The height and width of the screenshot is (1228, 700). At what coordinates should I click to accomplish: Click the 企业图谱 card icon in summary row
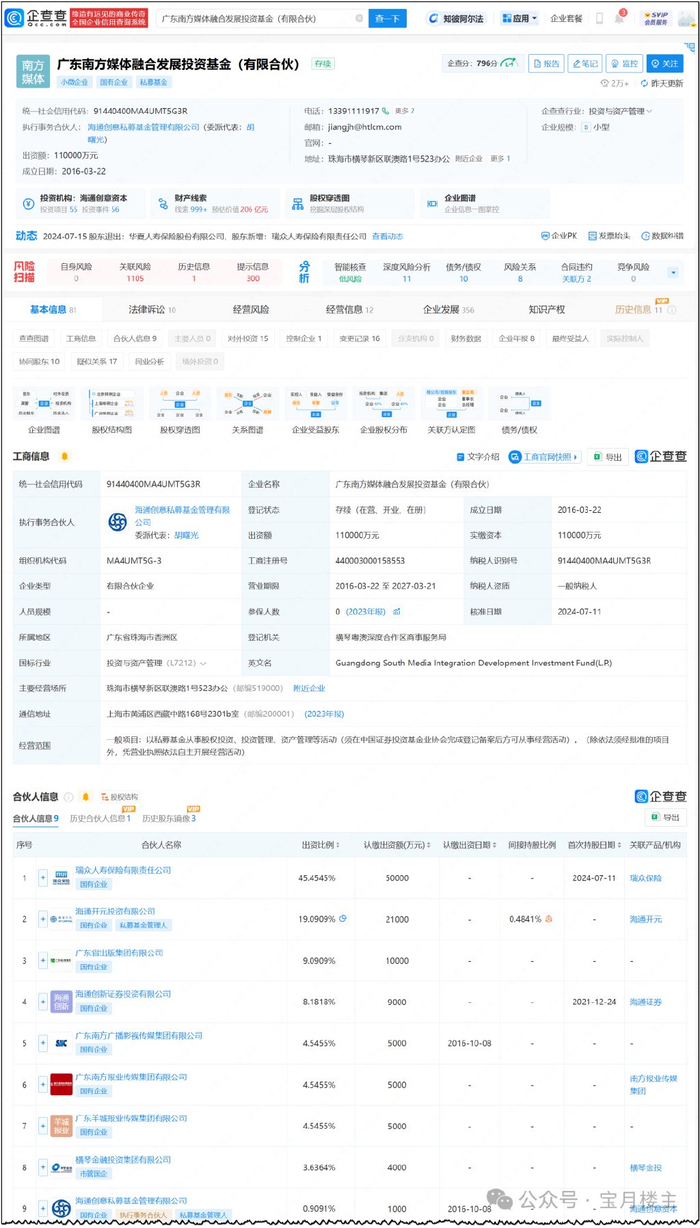tap(433, 203)
